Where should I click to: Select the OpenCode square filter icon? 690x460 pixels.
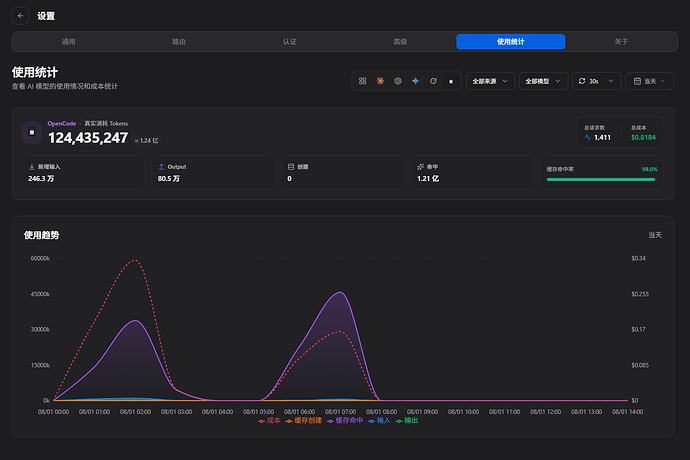pyautogui.click(x=451, y=81)
